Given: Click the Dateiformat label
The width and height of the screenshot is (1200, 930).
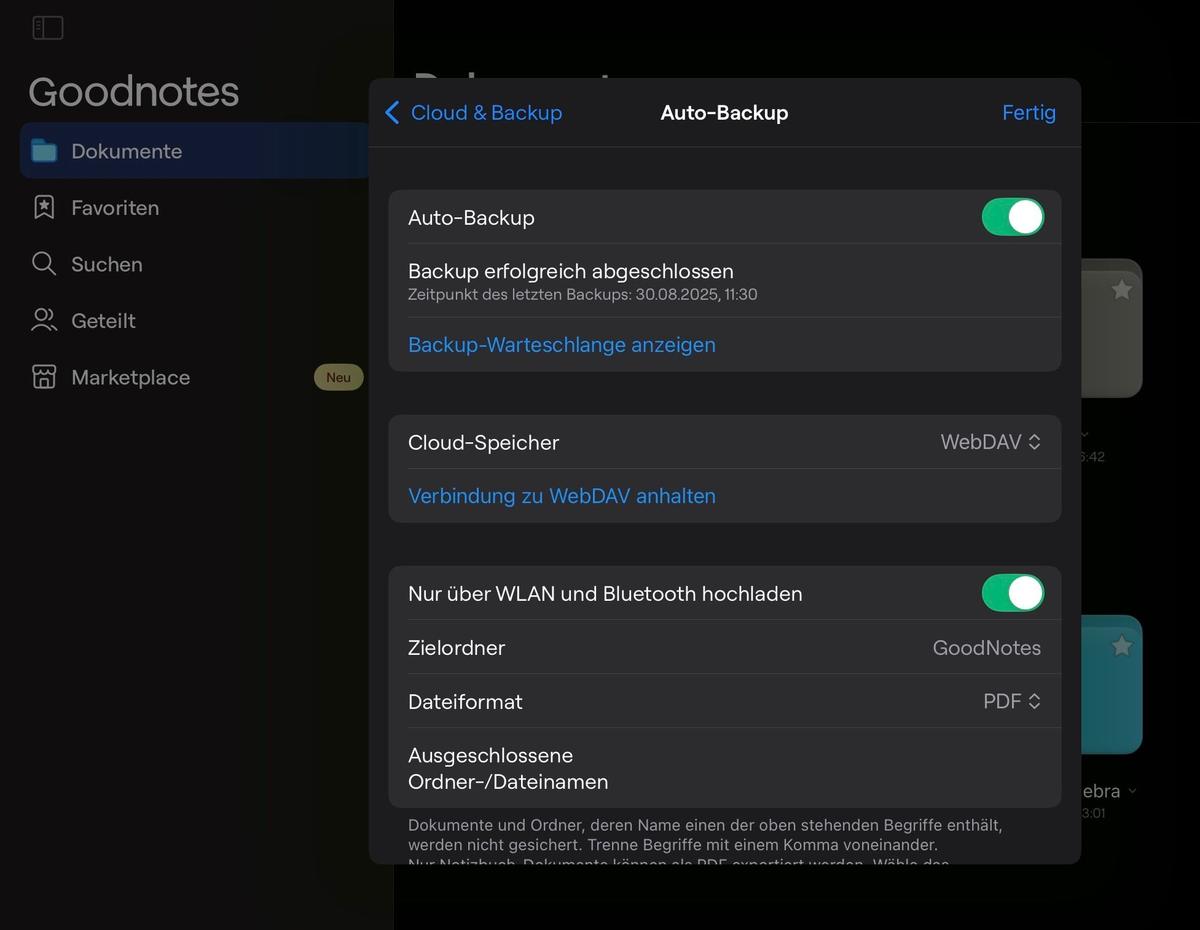Looking at the screenshot, I should pos(465,702).
